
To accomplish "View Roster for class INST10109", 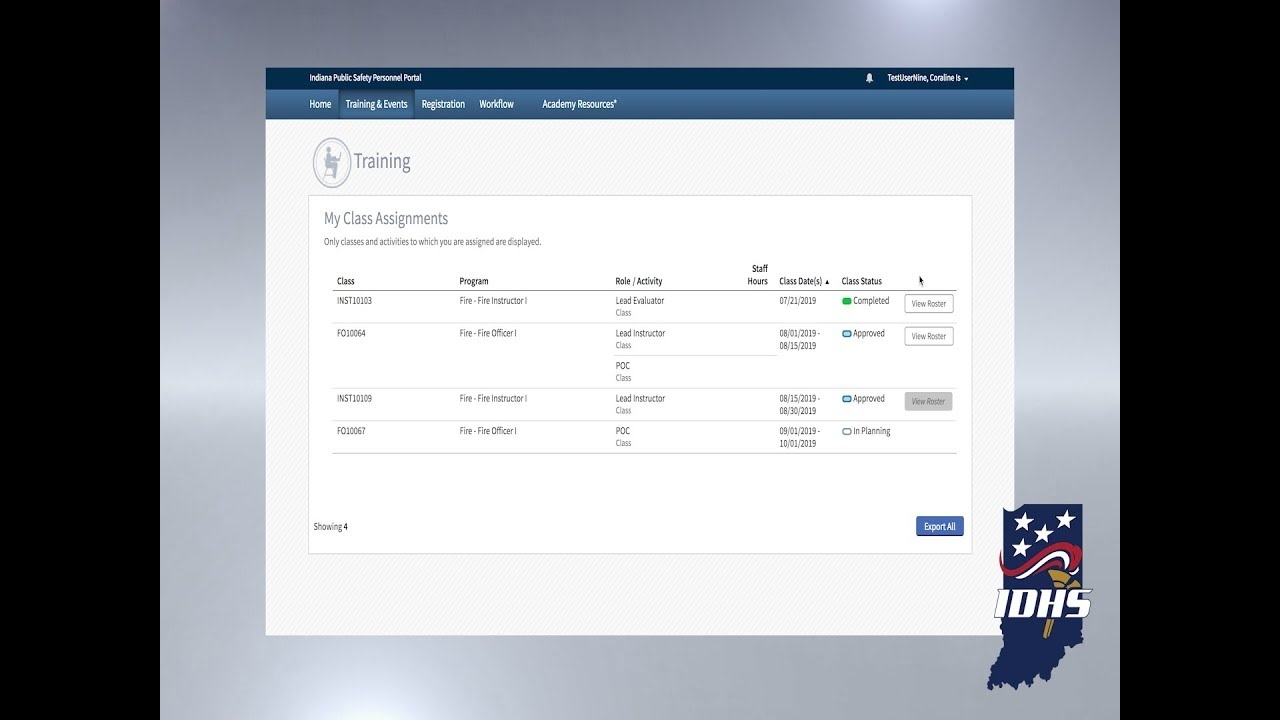I will point(928,401).
